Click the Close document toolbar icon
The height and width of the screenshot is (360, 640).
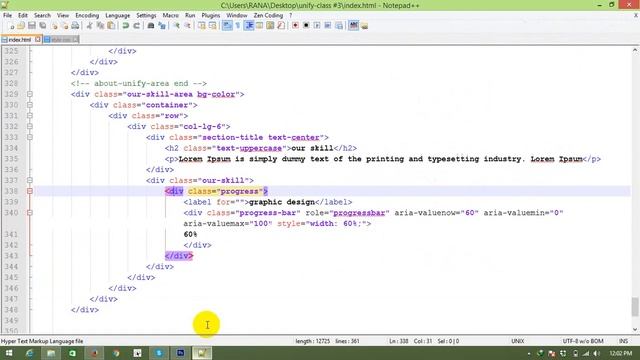(x=54, y=26)
